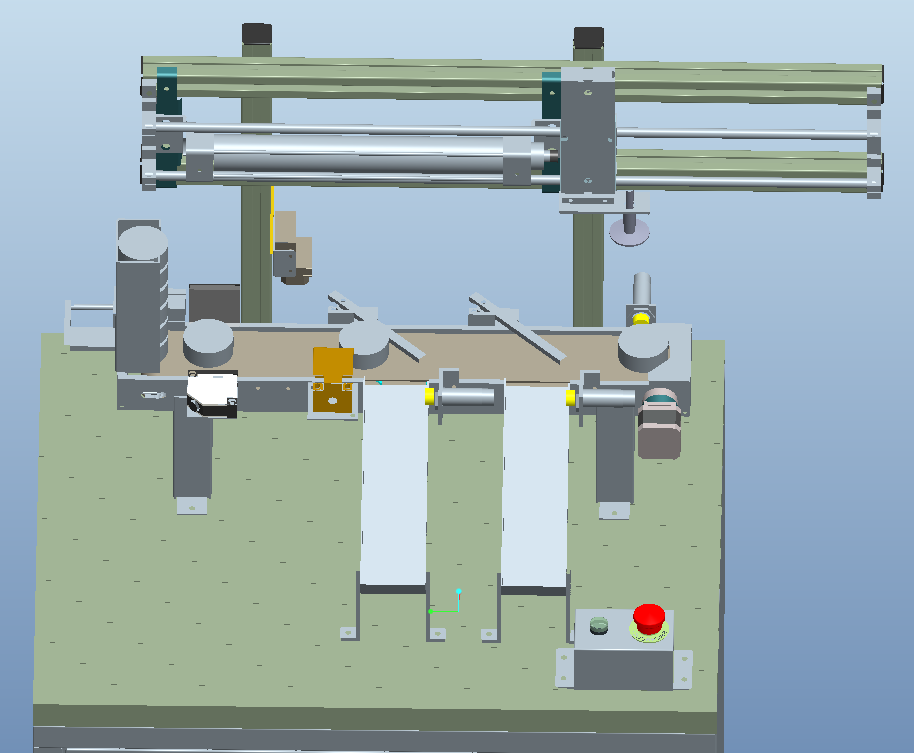Viewport: 914px width, 753px height.
Task: Pick the teal bracket on left gantry end
Action: coord(167,126)
